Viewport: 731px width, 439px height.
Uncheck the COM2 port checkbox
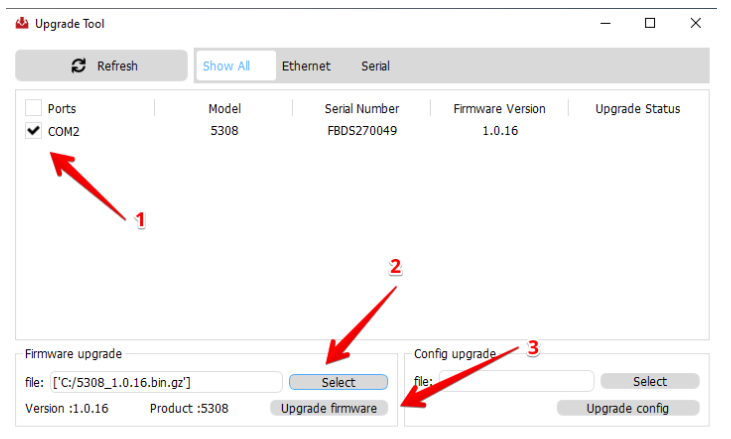(x=34, y=130)
